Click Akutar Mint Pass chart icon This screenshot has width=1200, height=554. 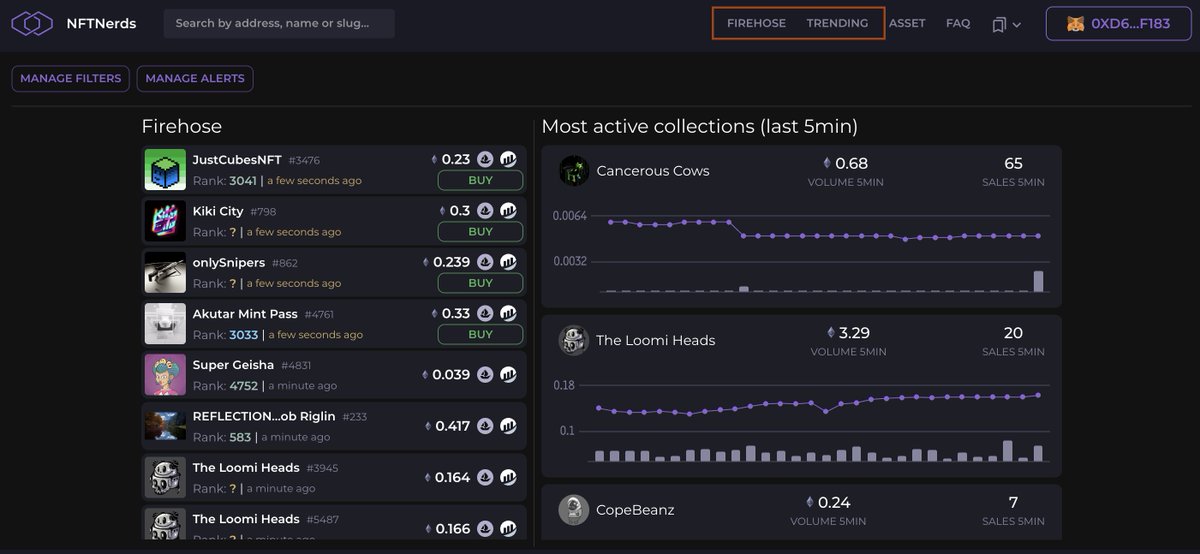(508, 314)
